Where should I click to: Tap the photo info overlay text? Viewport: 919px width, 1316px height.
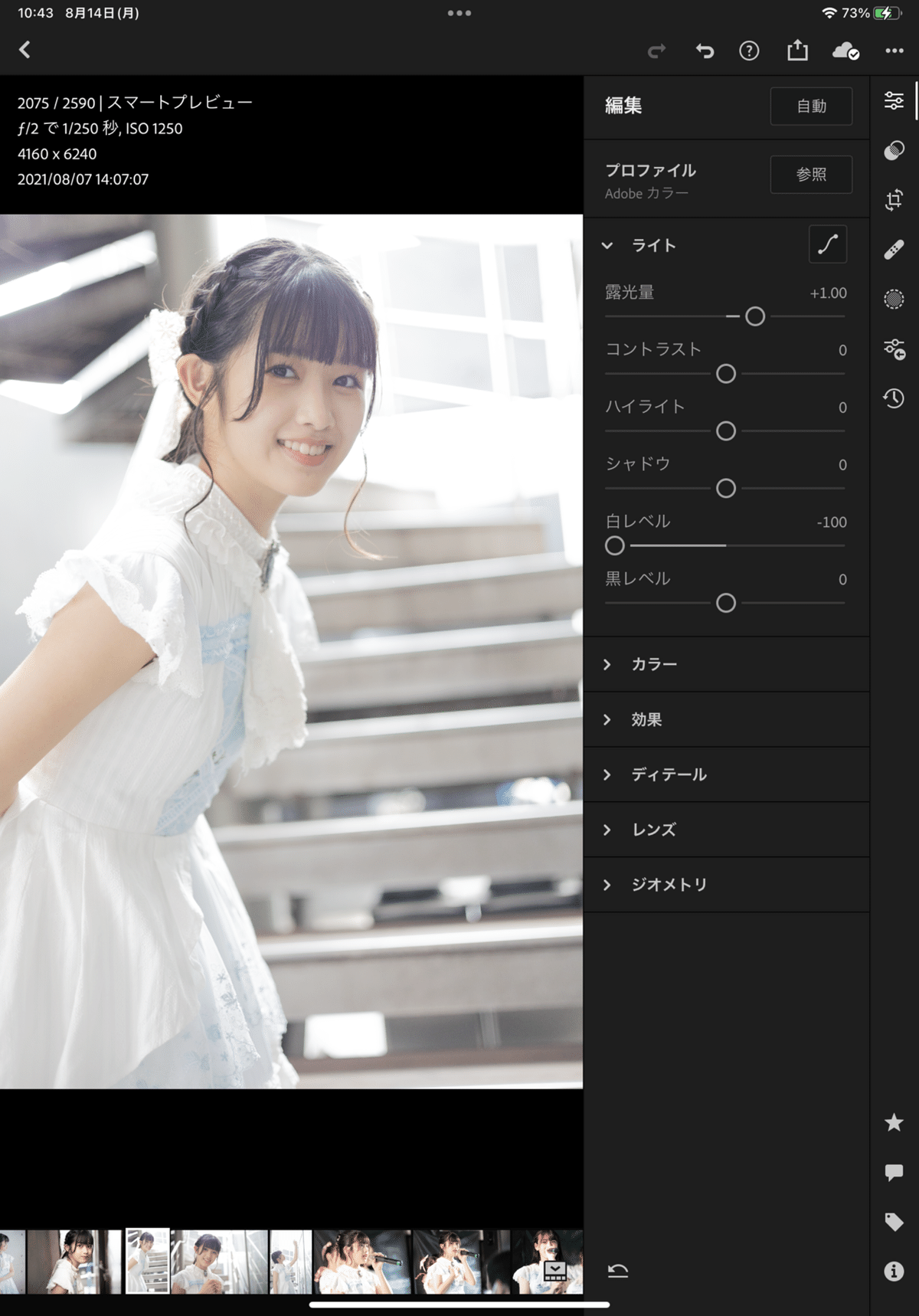(x=135, y=141)
